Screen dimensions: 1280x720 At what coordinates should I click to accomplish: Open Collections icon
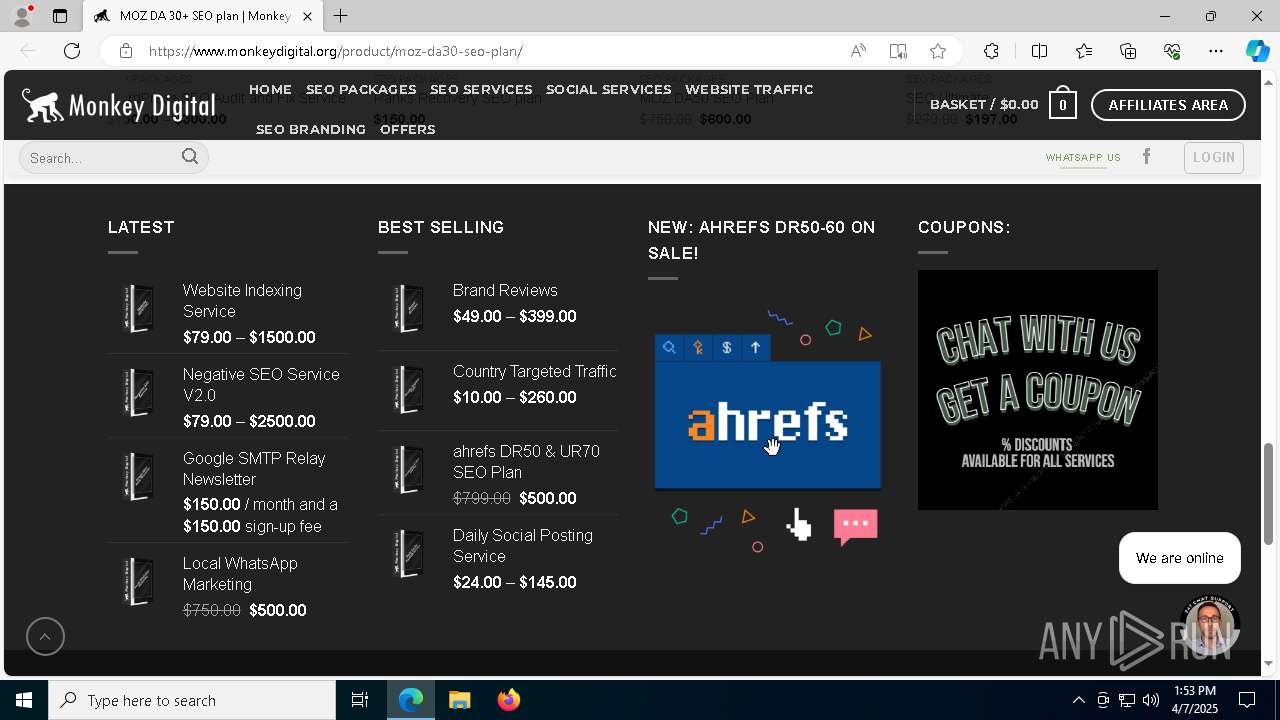1128,51
